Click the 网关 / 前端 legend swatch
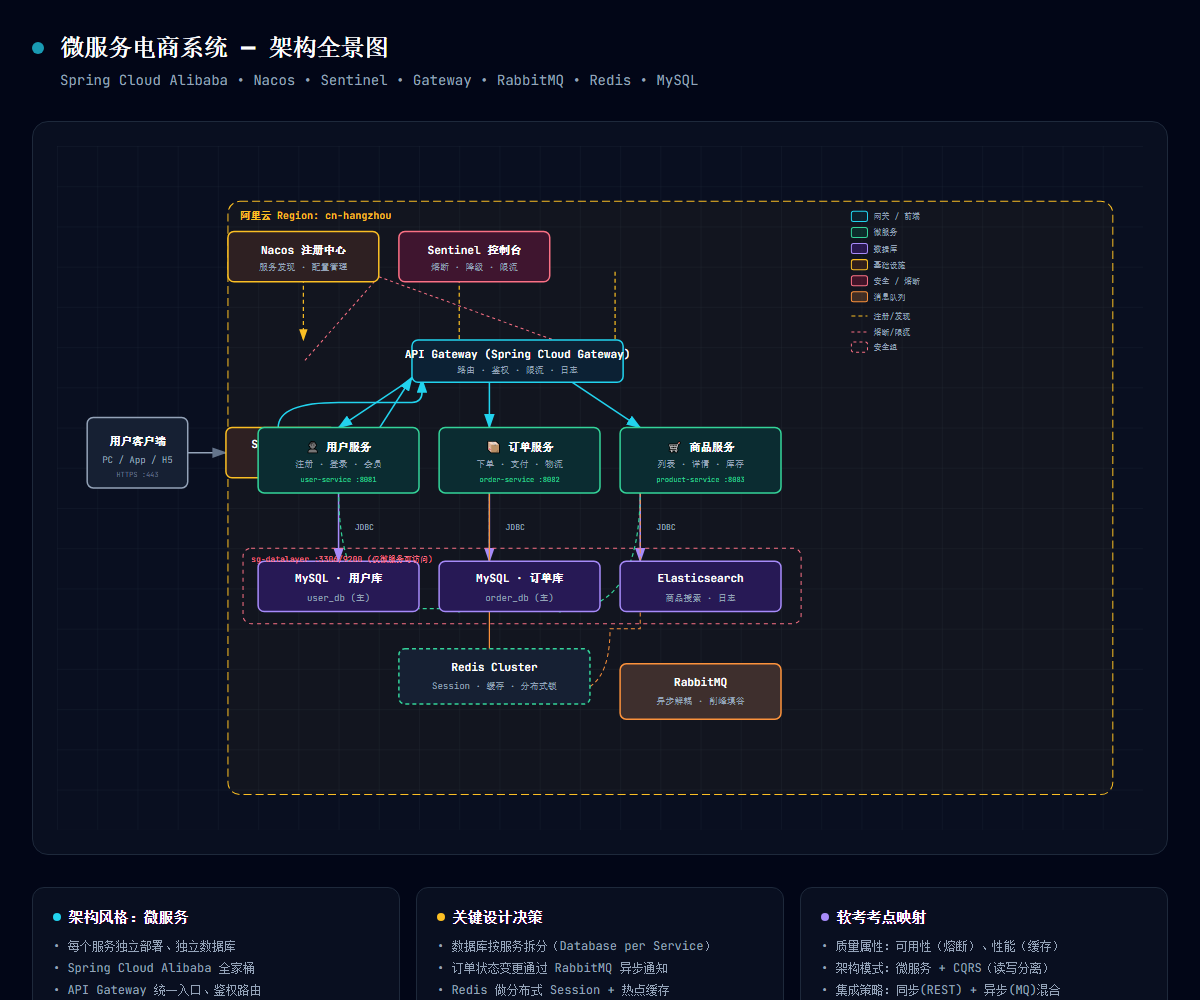Screen dimensions: 1200x1000 859,216
